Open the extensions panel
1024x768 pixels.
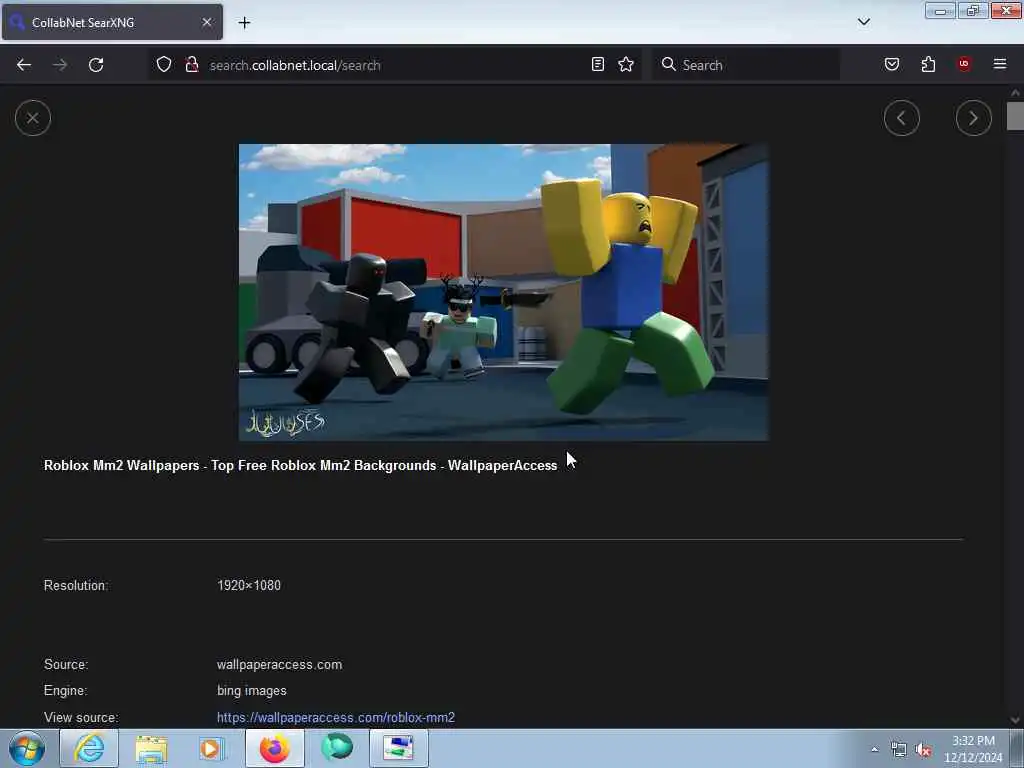click(928, 64)
